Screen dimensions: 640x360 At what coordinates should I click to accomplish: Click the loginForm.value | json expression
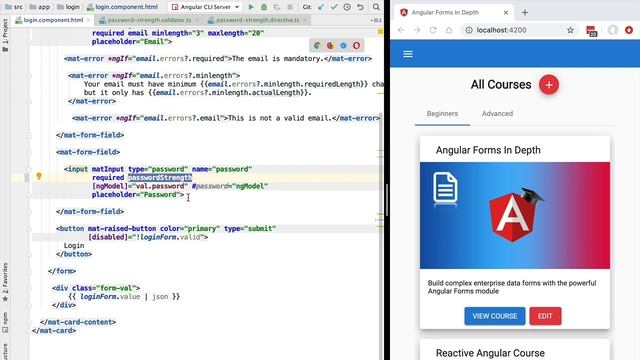(x=124, y=296)
